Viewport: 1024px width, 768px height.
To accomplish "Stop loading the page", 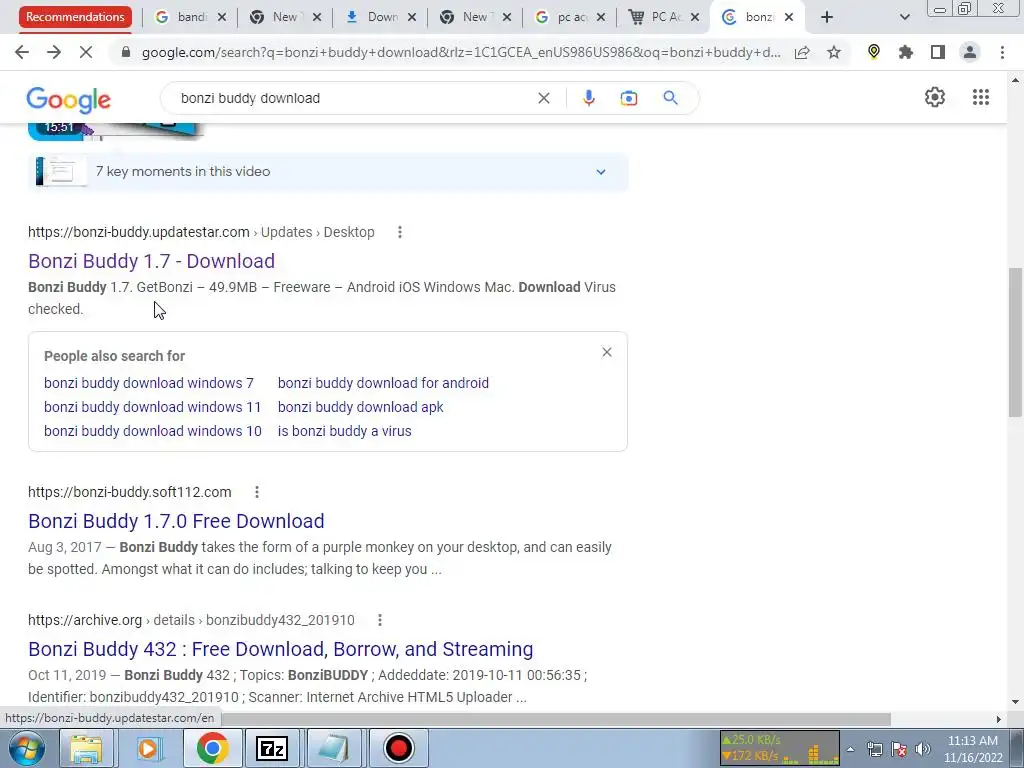I will (86, 52).
